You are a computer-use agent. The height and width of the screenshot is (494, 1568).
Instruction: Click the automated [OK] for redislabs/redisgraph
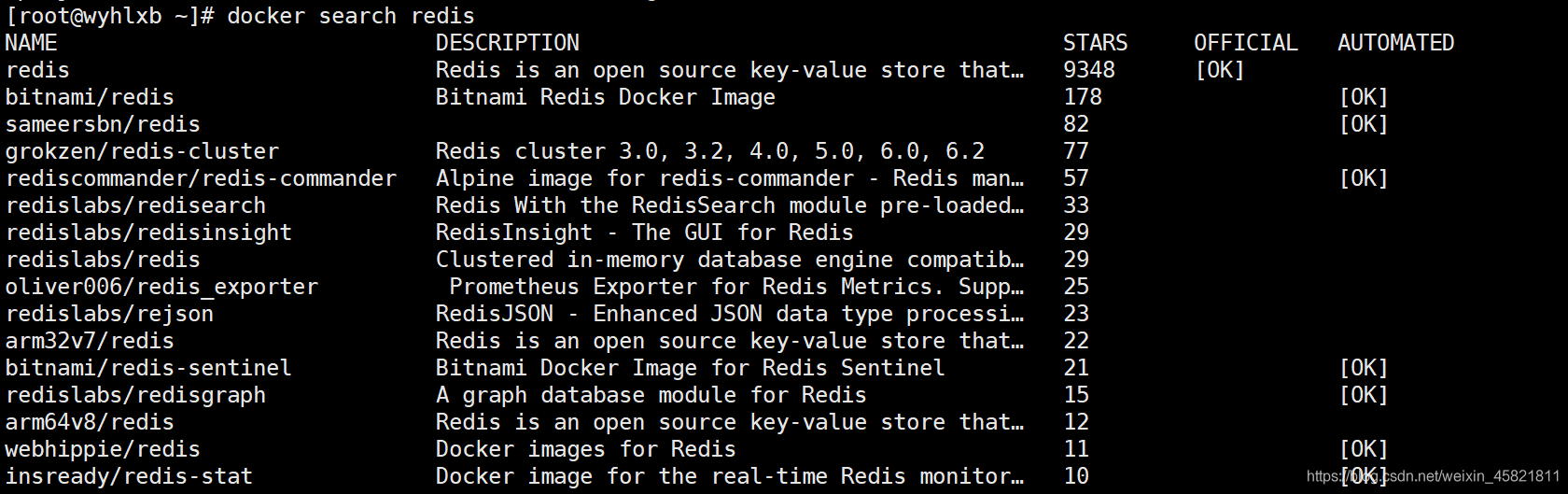point(1364,395)
